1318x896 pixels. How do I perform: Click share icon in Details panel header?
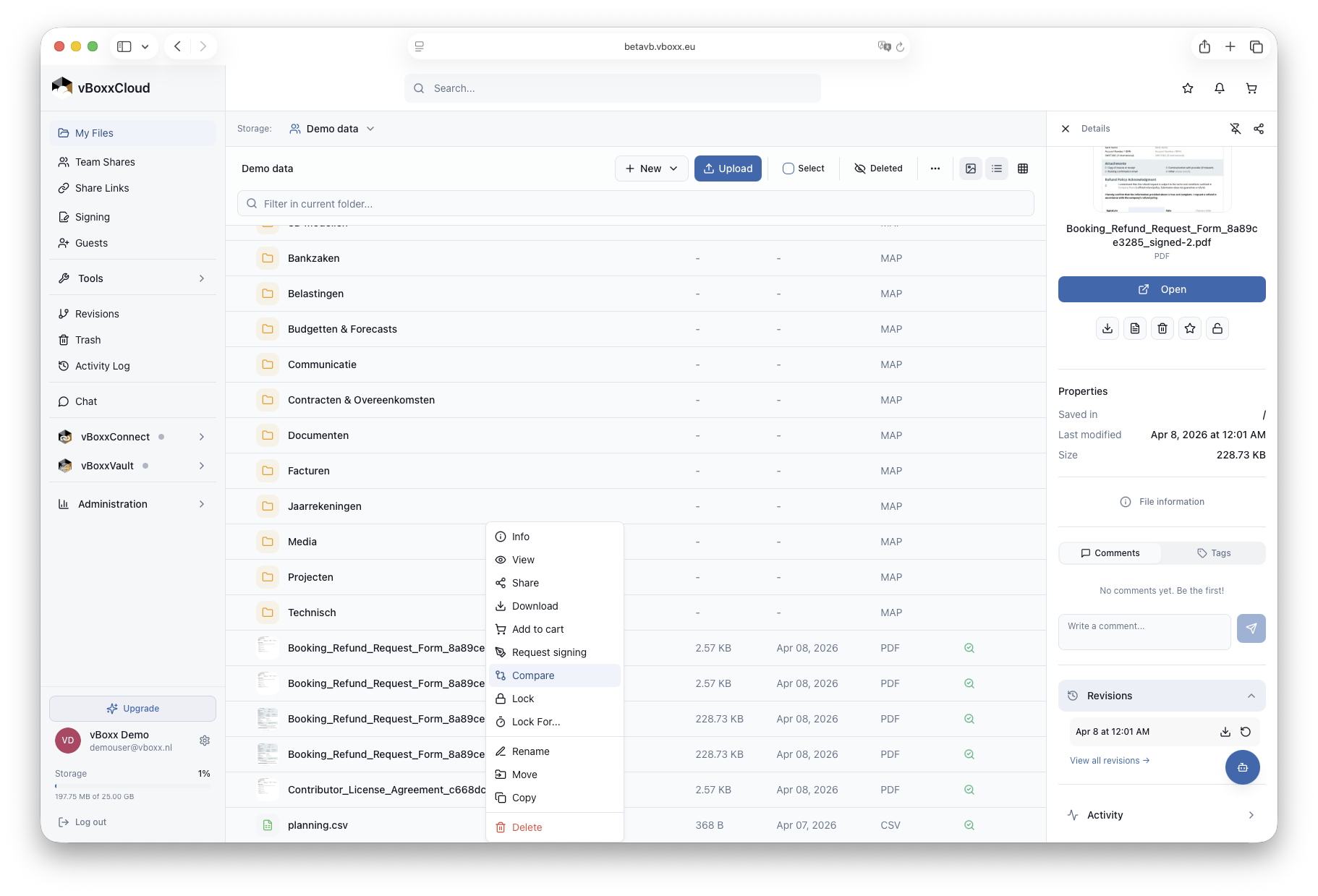click(1259, 129)
